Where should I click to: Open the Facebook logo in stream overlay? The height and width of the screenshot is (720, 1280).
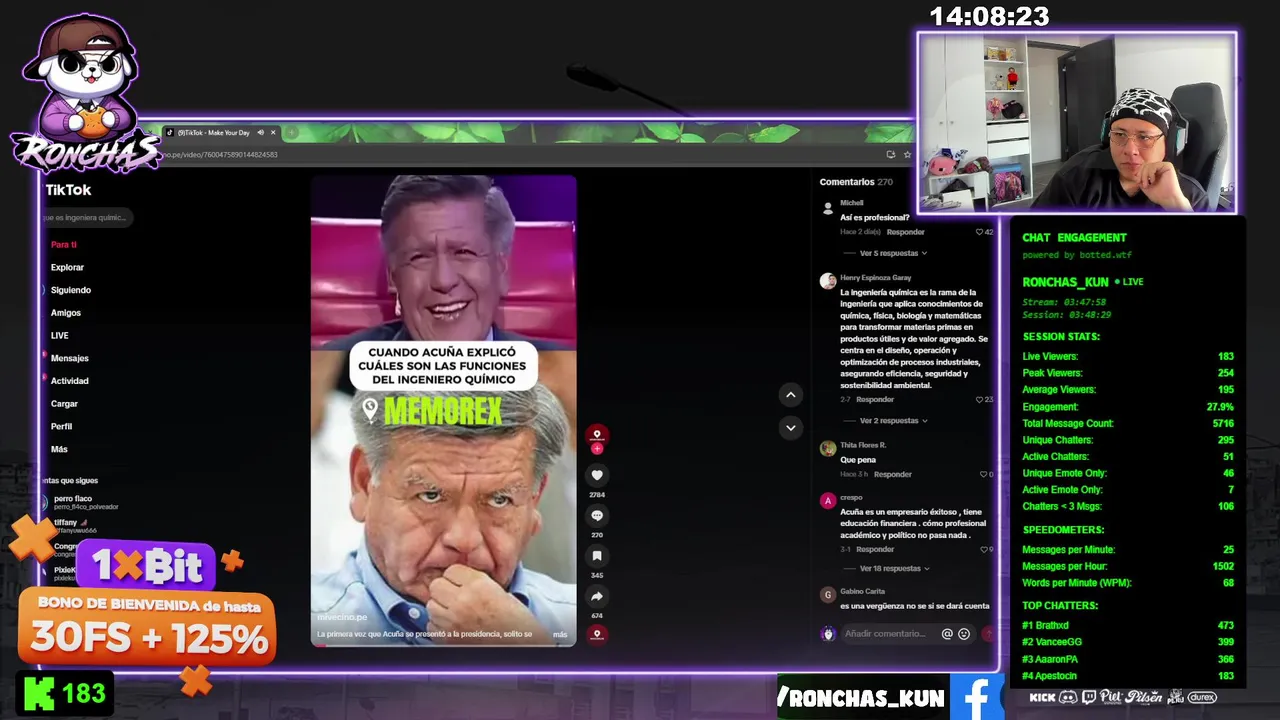pyautogui.click(x=975, y=697)
